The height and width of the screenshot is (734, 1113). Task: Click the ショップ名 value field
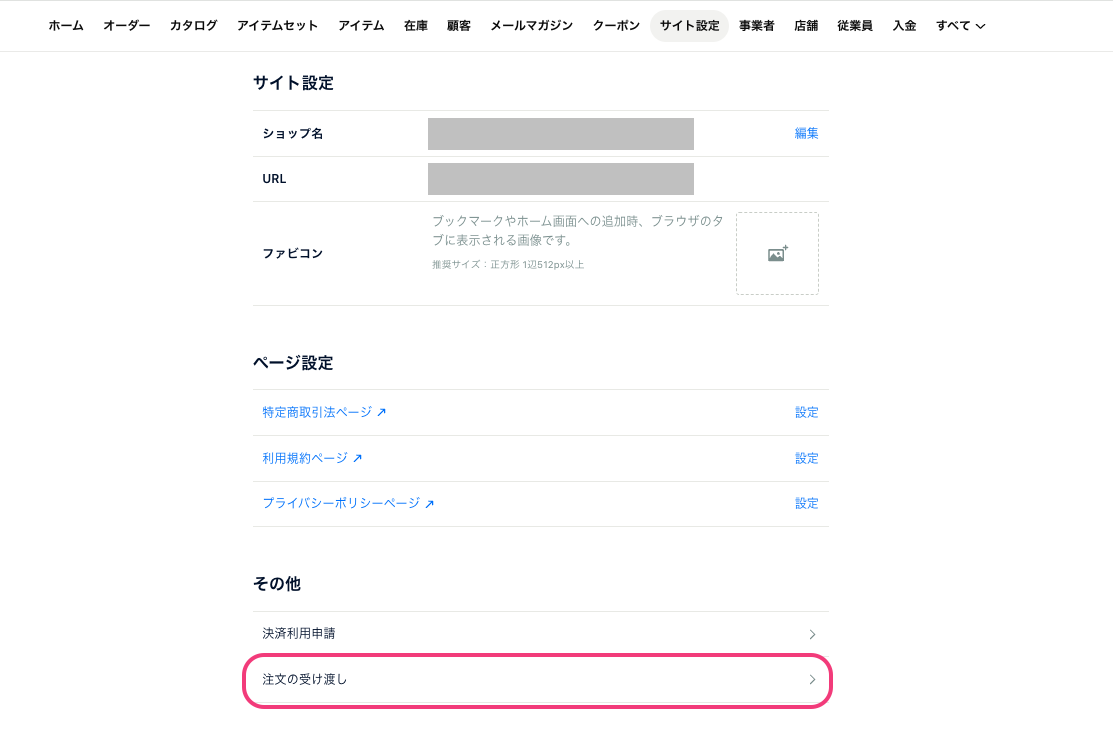tap(561, 134)
